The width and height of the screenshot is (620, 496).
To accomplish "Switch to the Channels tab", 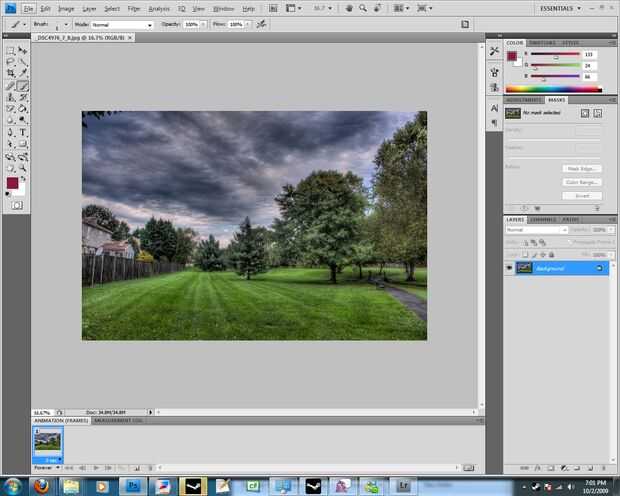I will [542, 220].
